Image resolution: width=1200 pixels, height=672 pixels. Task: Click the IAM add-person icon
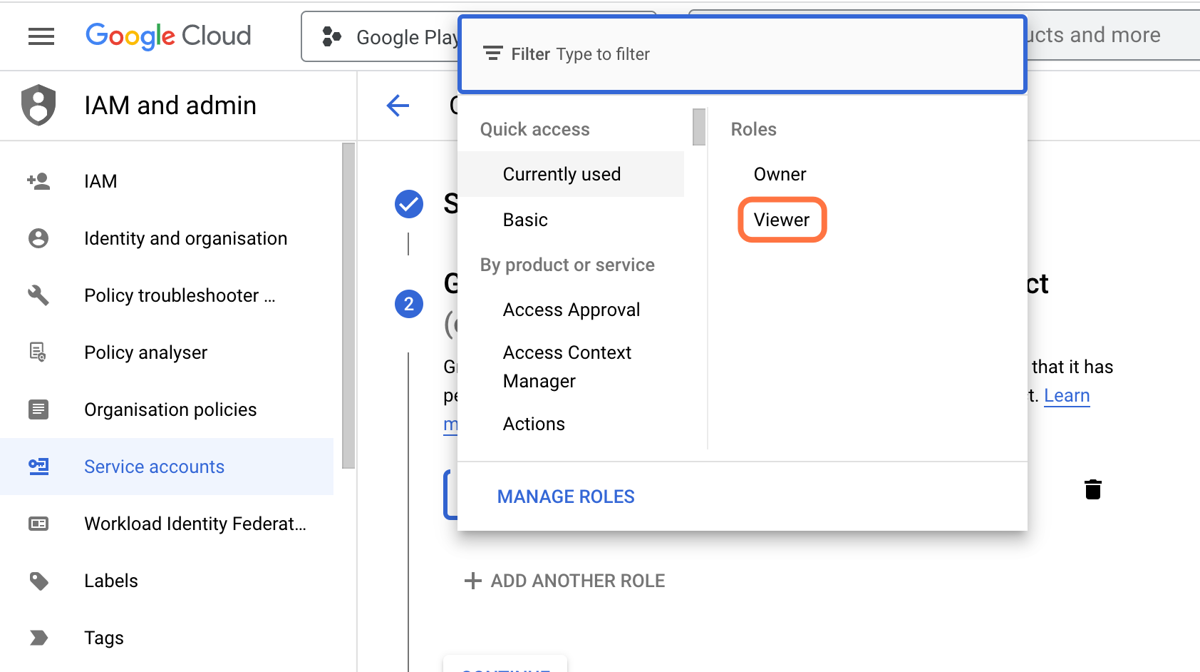39,181
